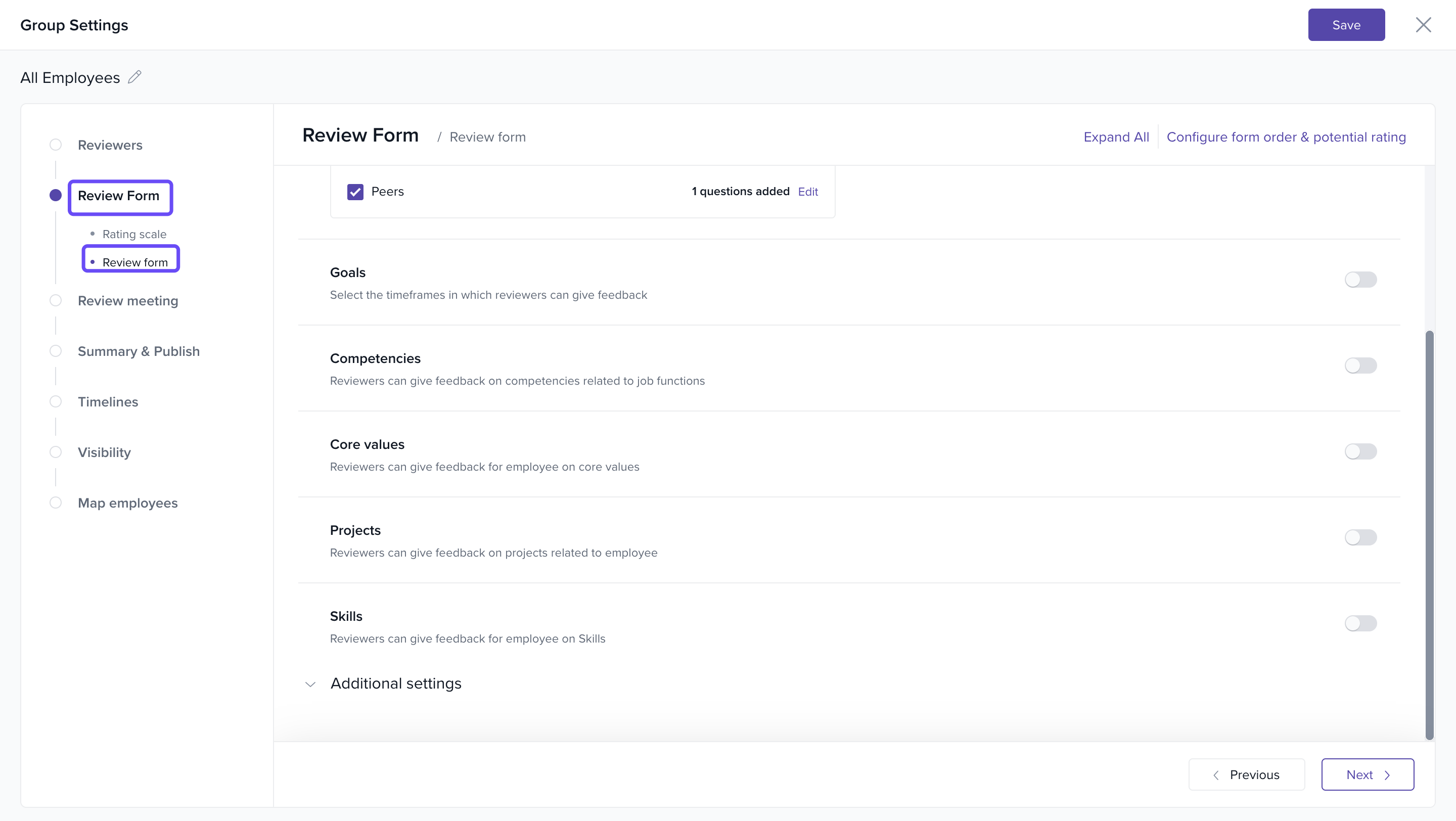Click the Review meeting step circle
Image resolution: width=1456 pixels, height=821 pixels.
(x=56, y=301)
